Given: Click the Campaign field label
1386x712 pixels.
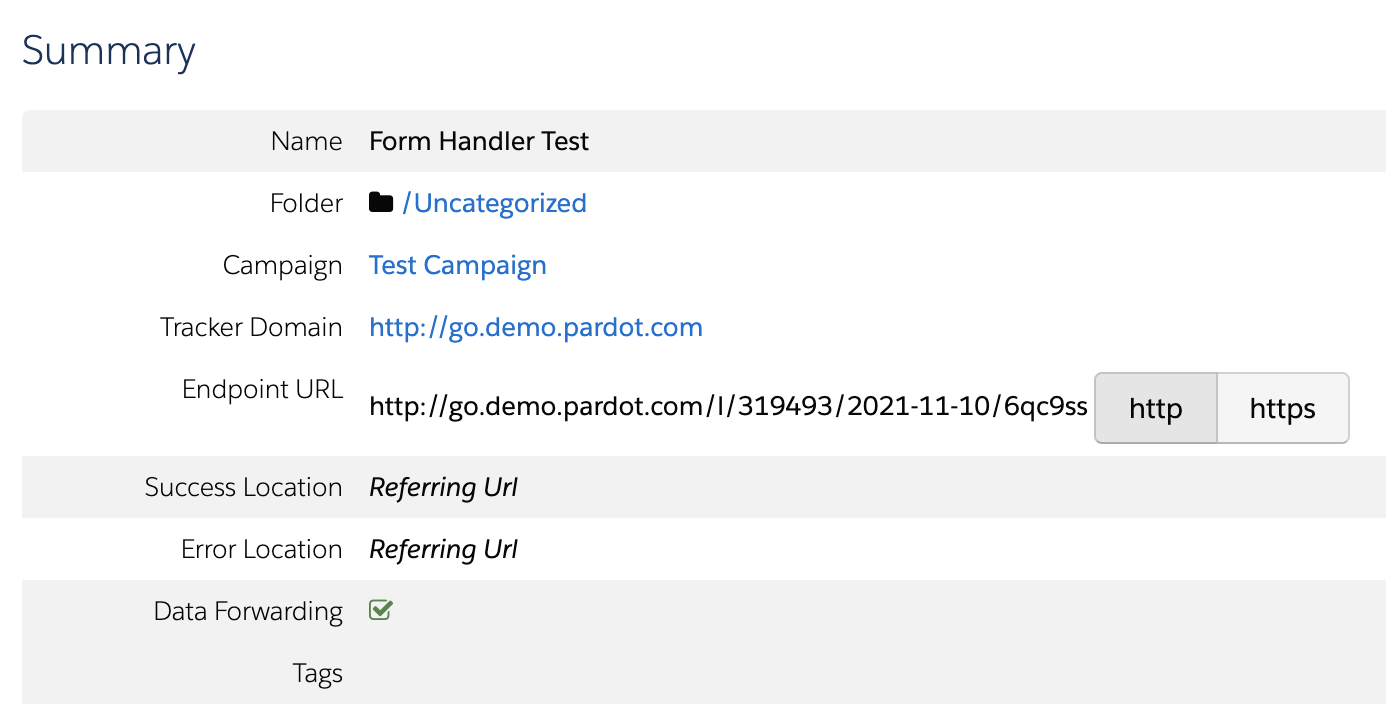Looking at the screenshot, I should (282, 265).
